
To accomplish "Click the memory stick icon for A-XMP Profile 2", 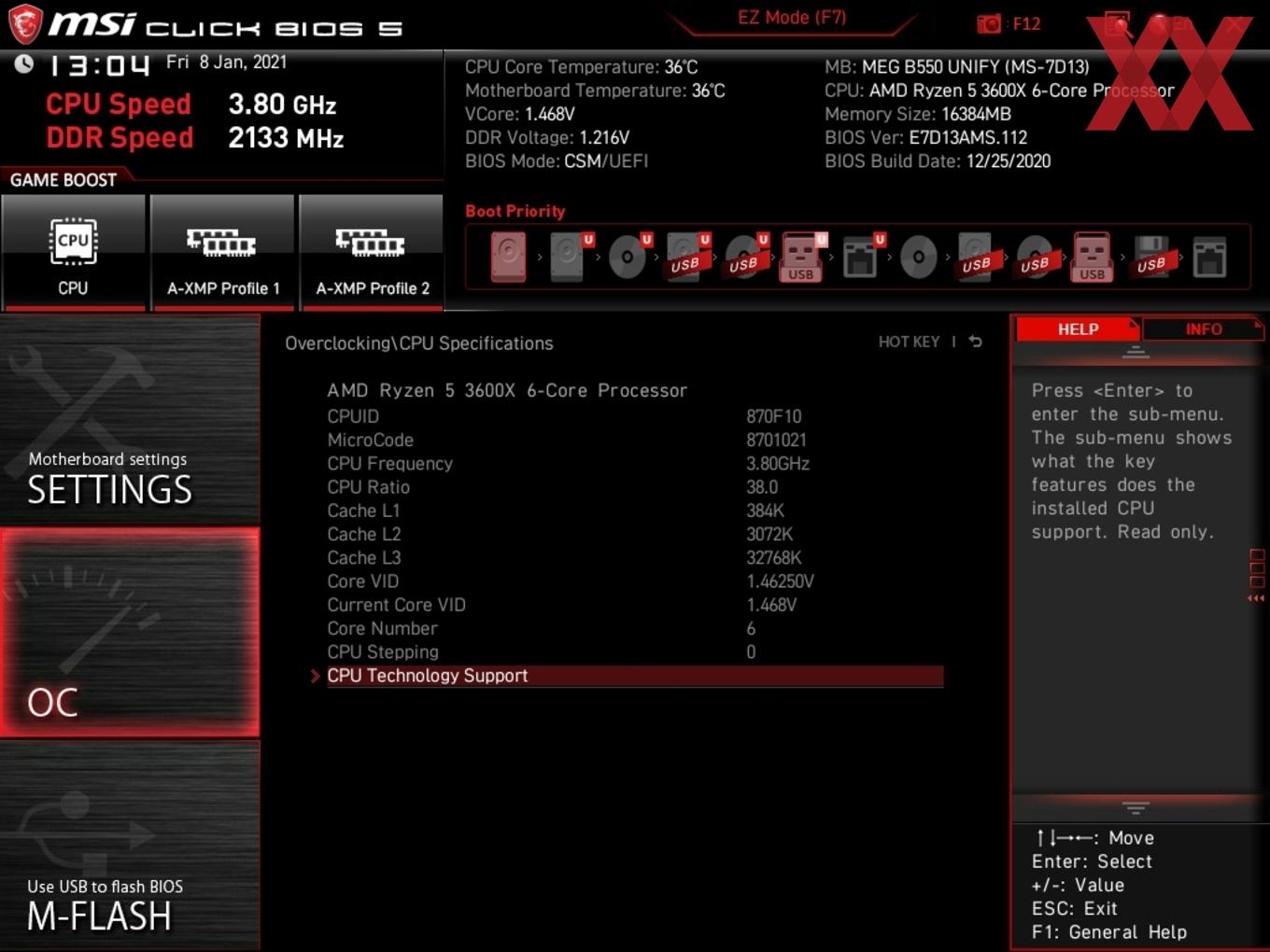I will (371, 243).
